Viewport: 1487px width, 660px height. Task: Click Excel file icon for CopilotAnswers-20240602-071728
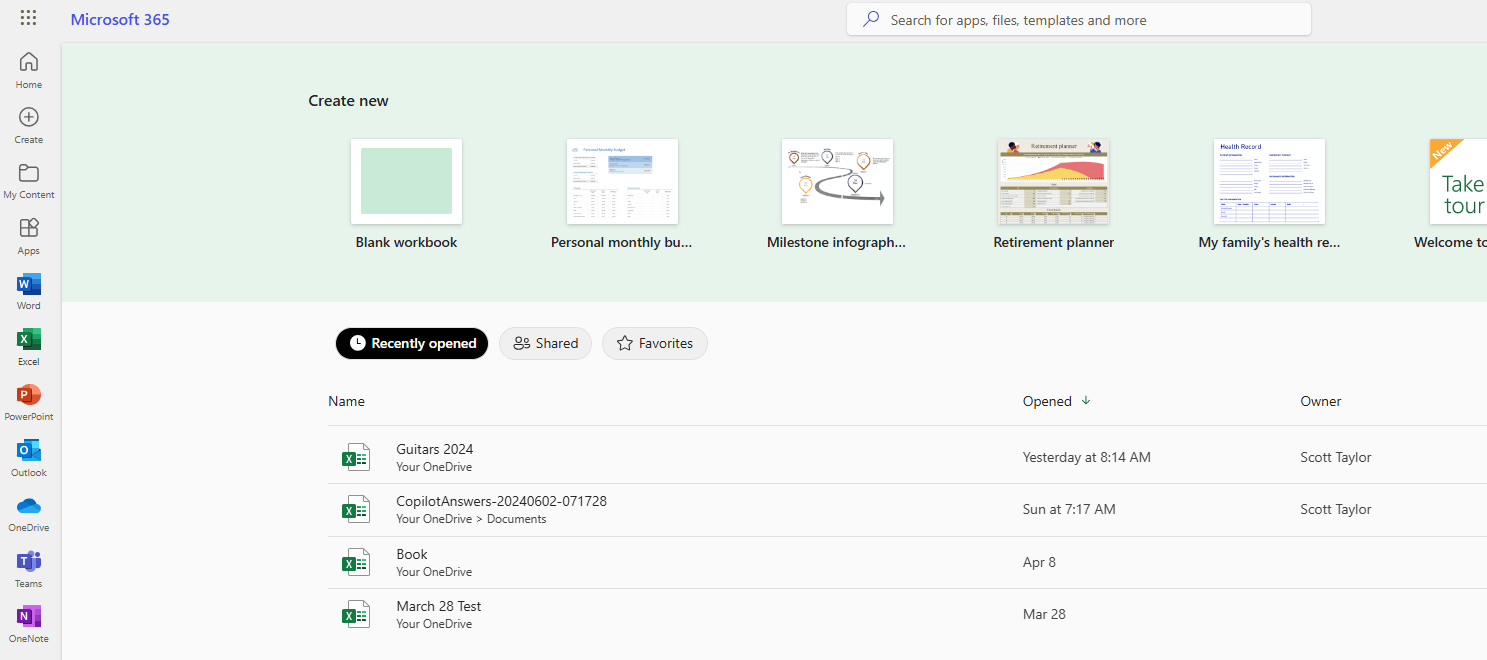355,509
